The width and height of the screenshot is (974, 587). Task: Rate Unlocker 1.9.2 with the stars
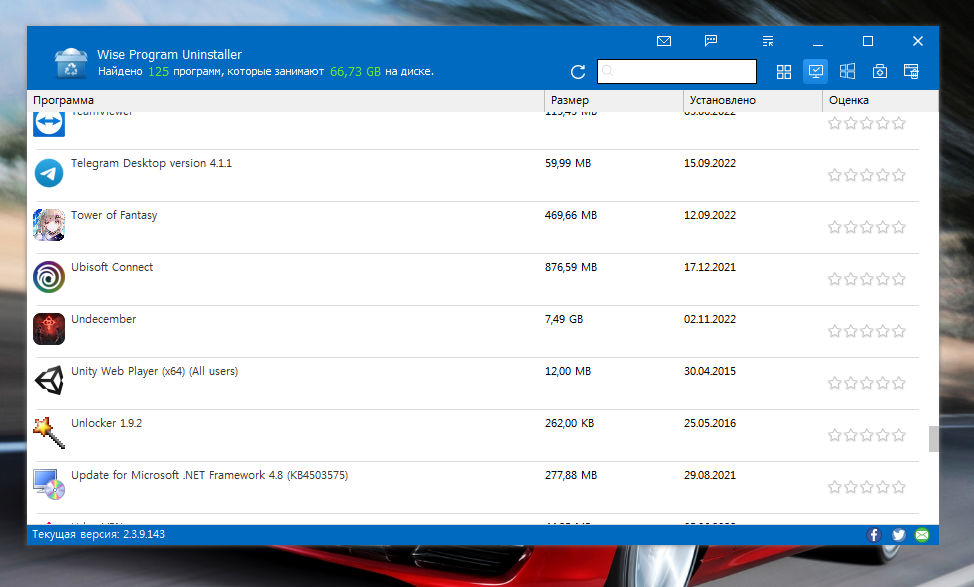(867, 435)
